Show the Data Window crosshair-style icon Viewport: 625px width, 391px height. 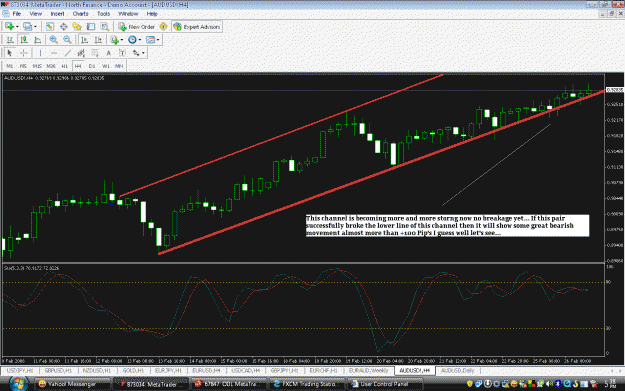coord(63,27)
